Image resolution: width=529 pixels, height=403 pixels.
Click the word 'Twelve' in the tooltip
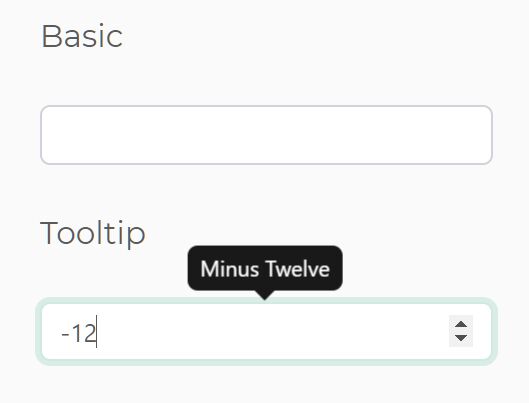pyautogui.click(x=298, y=269)
